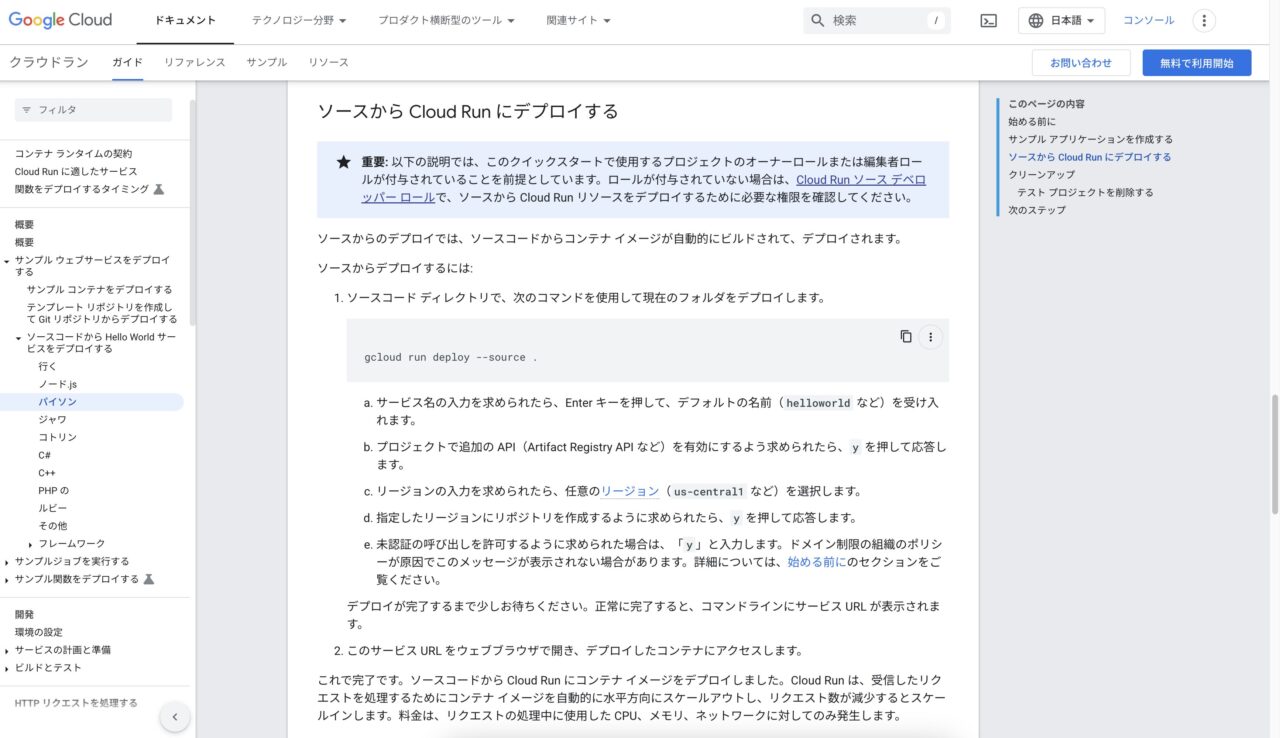Open Cloud Shell terminal icon
This screenshot has height=738, width=1280.
click(988, 20)
